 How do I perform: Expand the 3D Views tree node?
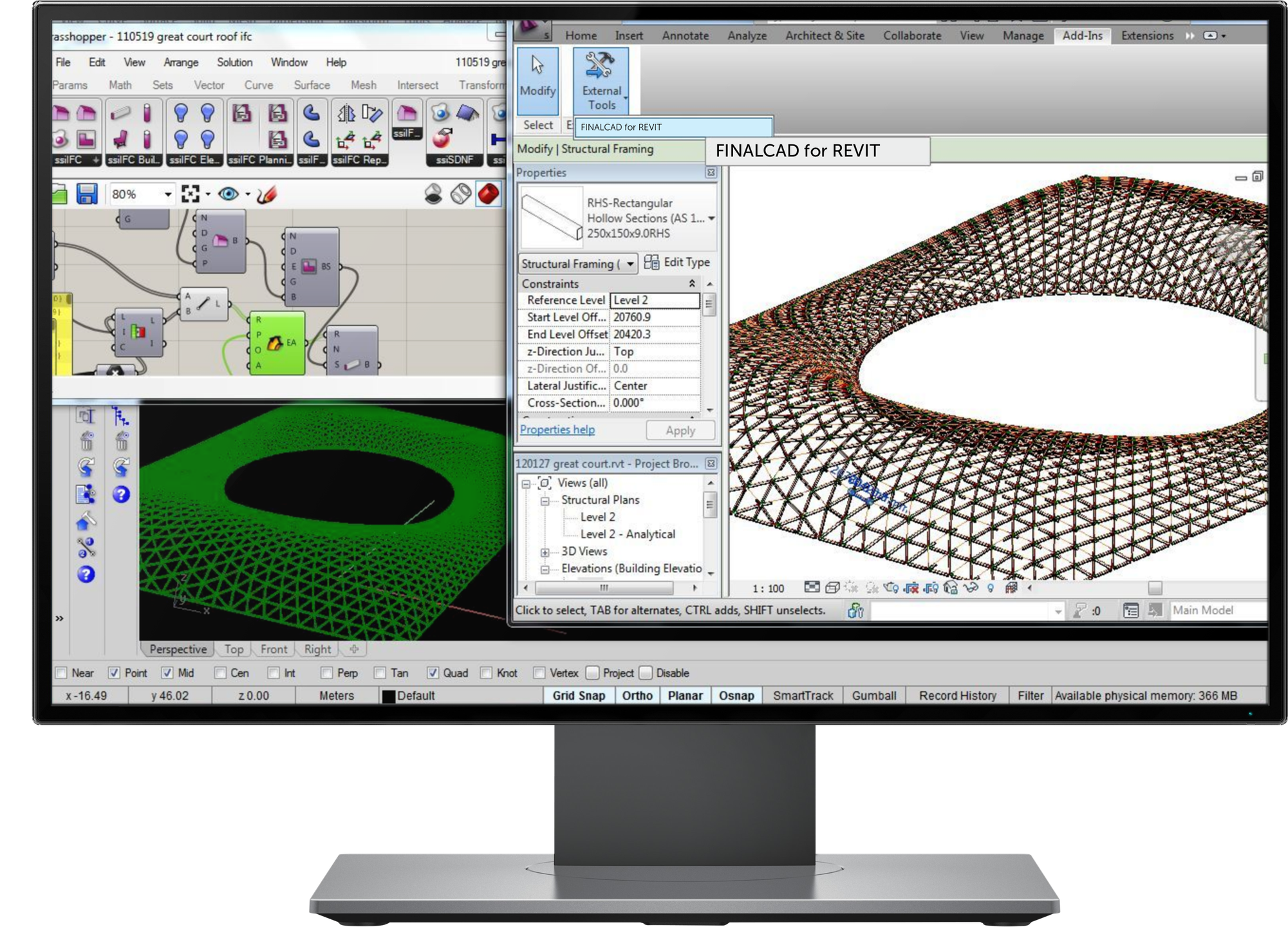click(x=545, y=552)
